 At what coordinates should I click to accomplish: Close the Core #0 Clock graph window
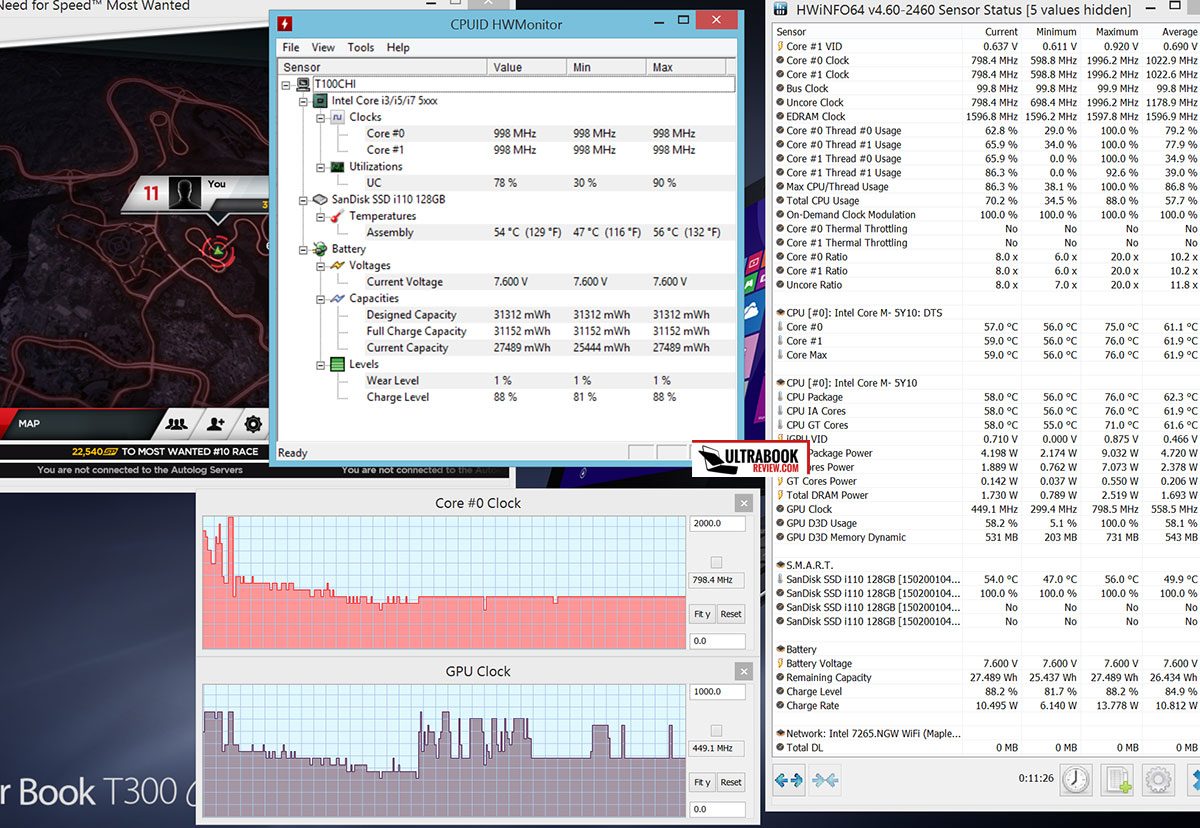point(743,503)
